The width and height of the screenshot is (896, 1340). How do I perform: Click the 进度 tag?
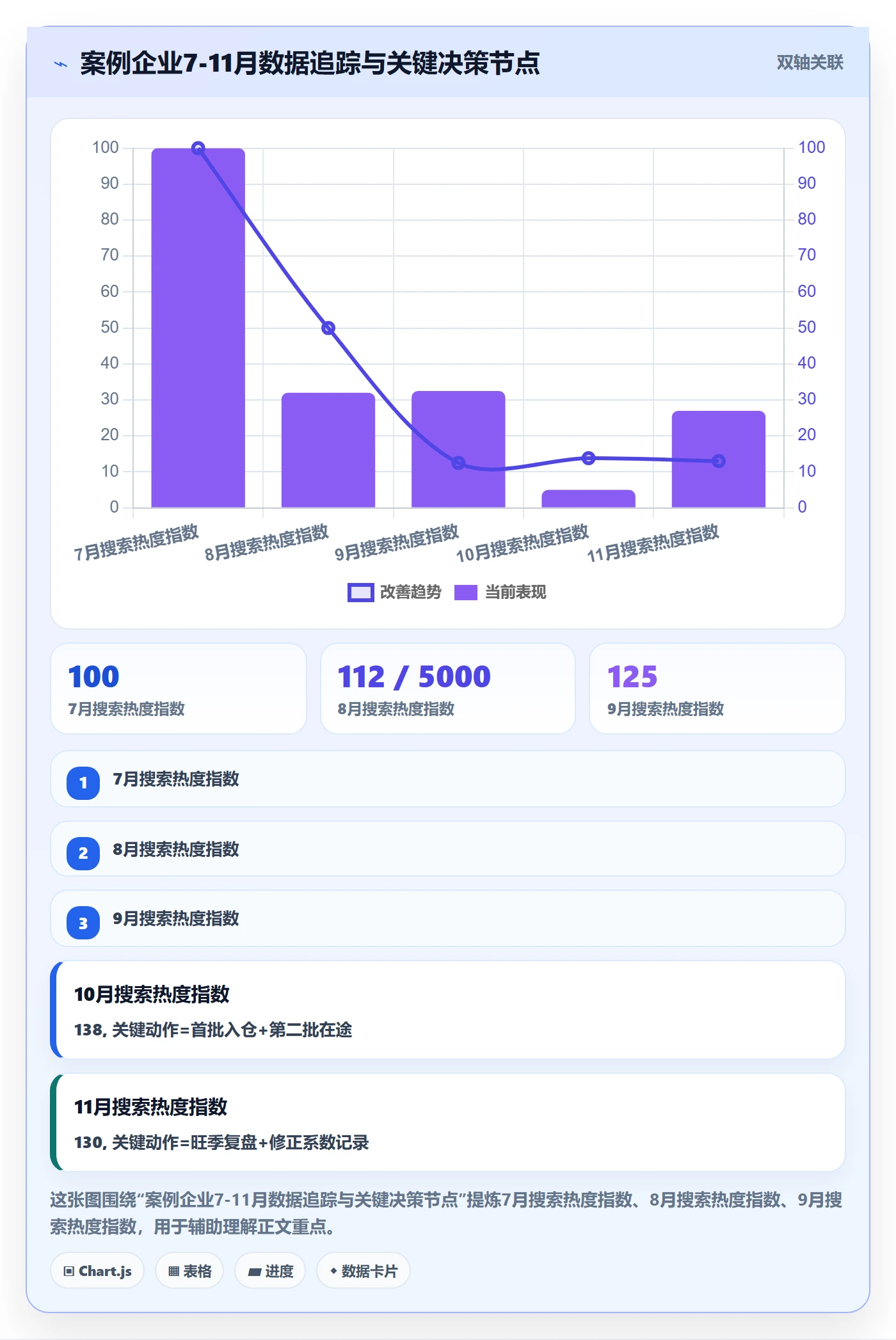tap(269, 1271)
